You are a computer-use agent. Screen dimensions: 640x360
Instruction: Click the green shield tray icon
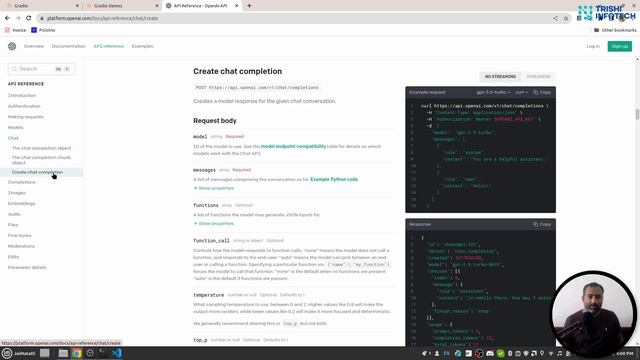[x=500, y=353]
